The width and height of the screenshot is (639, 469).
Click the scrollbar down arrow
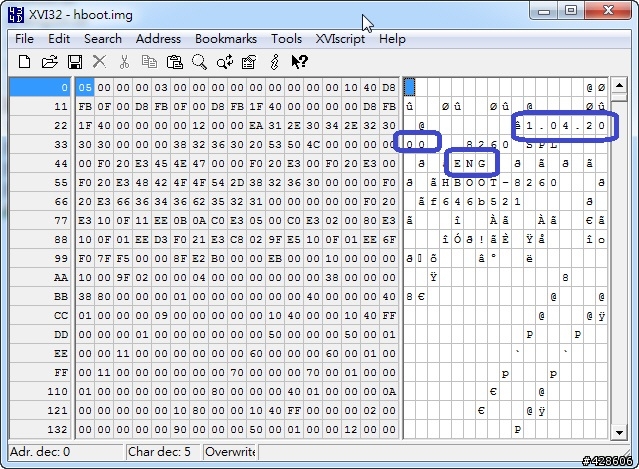tap(619, 432)
